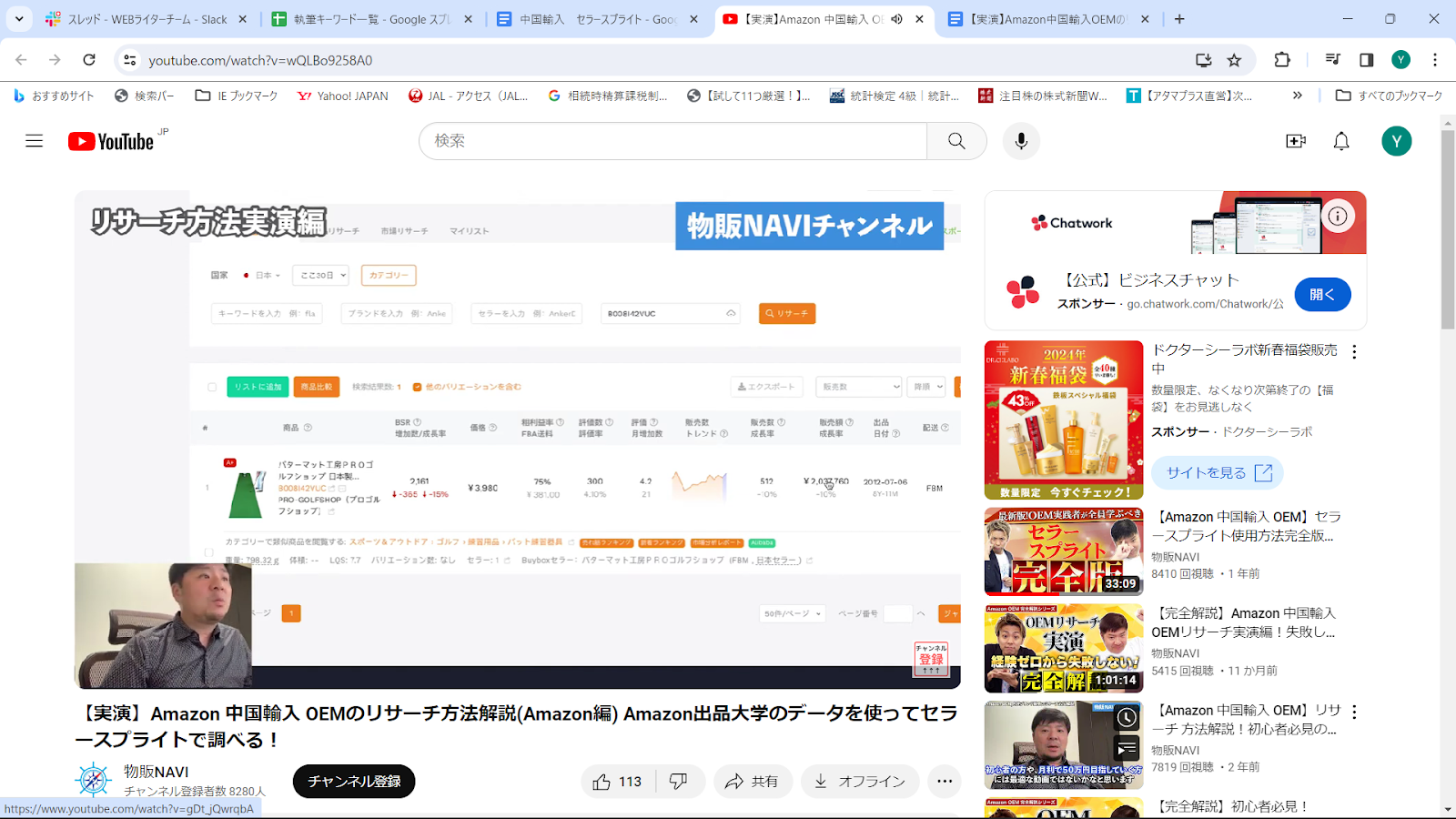Open the Chrome three-dot menu
This screenshot has width=1456, height=819.
click(1435, 60)
